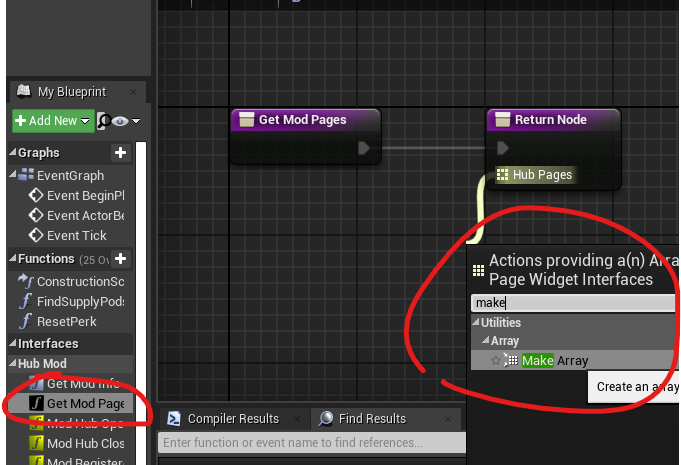
Task: Click the Mod Hub Closed yellow icon
Action: coord(36,443)
